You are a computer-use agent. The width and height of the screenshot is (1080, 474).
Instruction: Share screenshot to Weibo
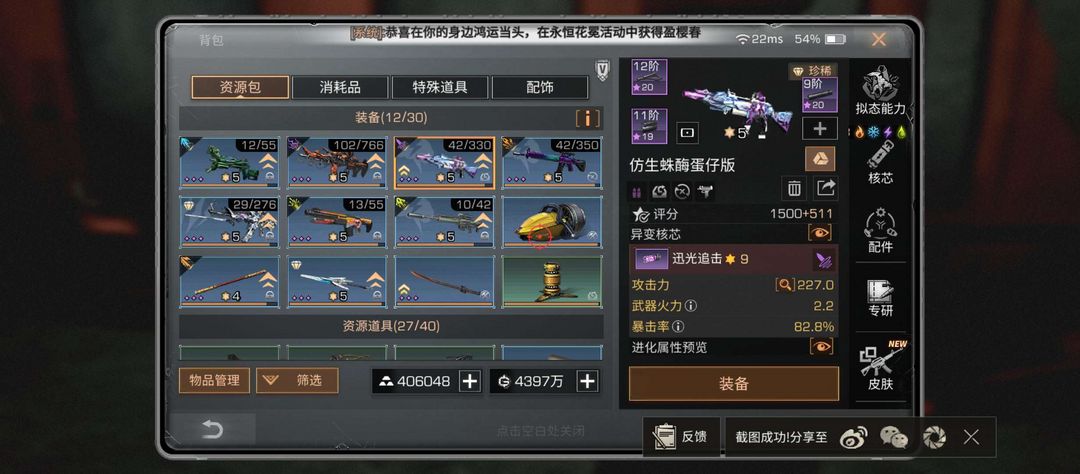(853, 437)
